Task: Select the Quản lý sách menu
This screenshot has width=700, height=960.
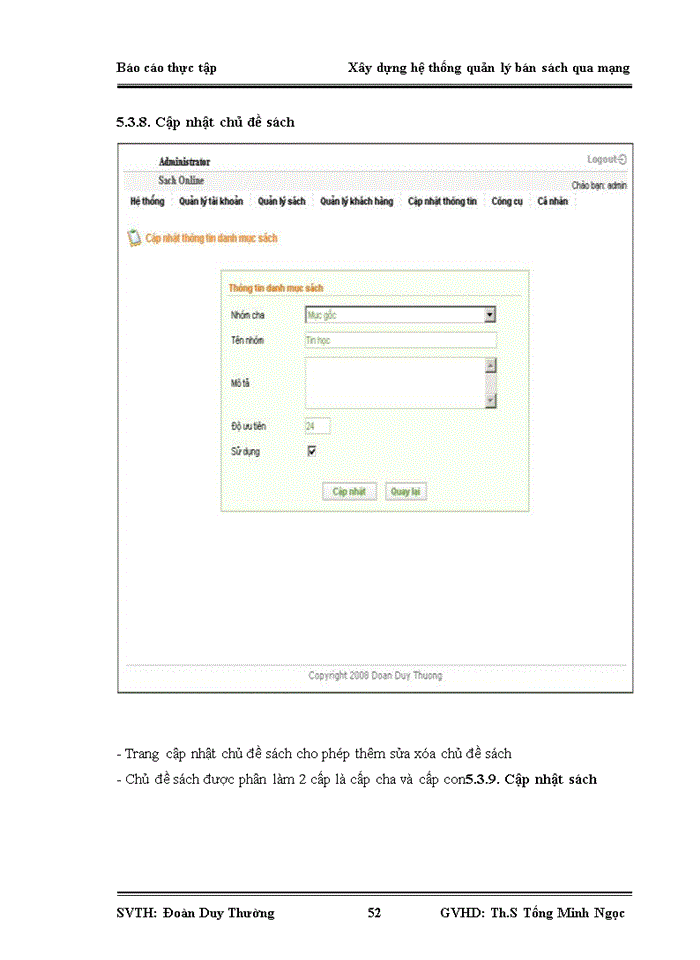Action: pos(281,201)
